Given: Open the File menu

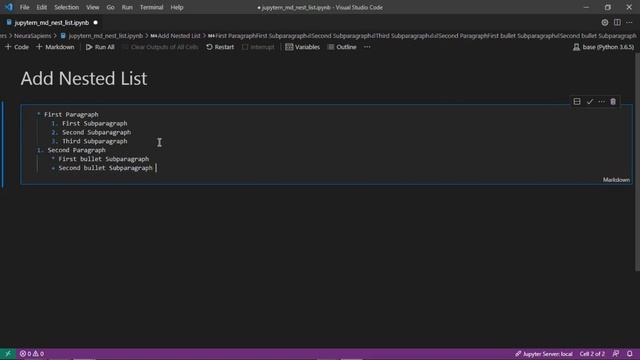Looking at the screenshot, I should tap(24, 7).
